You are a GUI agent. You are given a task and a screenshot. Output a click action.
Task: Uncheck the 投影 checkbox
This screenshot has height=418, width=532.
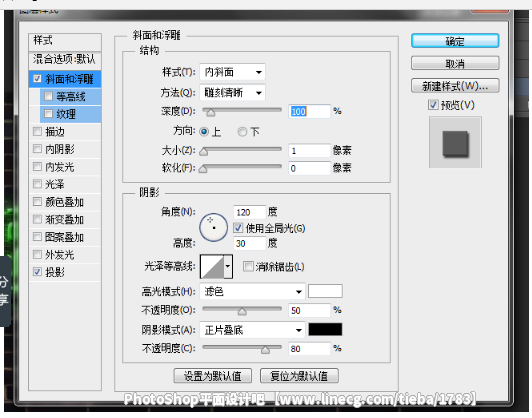click(x=37, y=272)
